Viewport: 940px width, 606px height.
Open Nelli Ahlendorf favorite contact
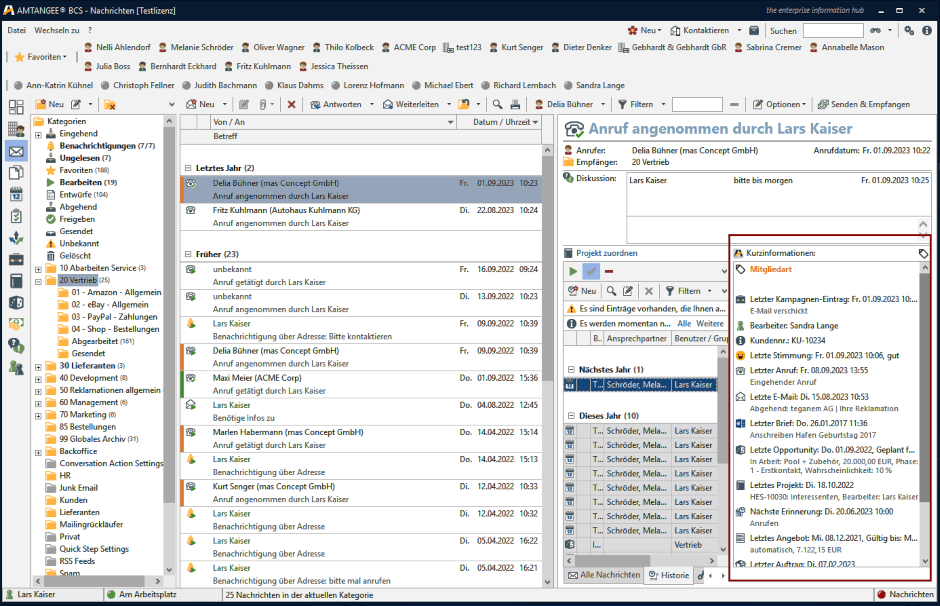[118, 47]
